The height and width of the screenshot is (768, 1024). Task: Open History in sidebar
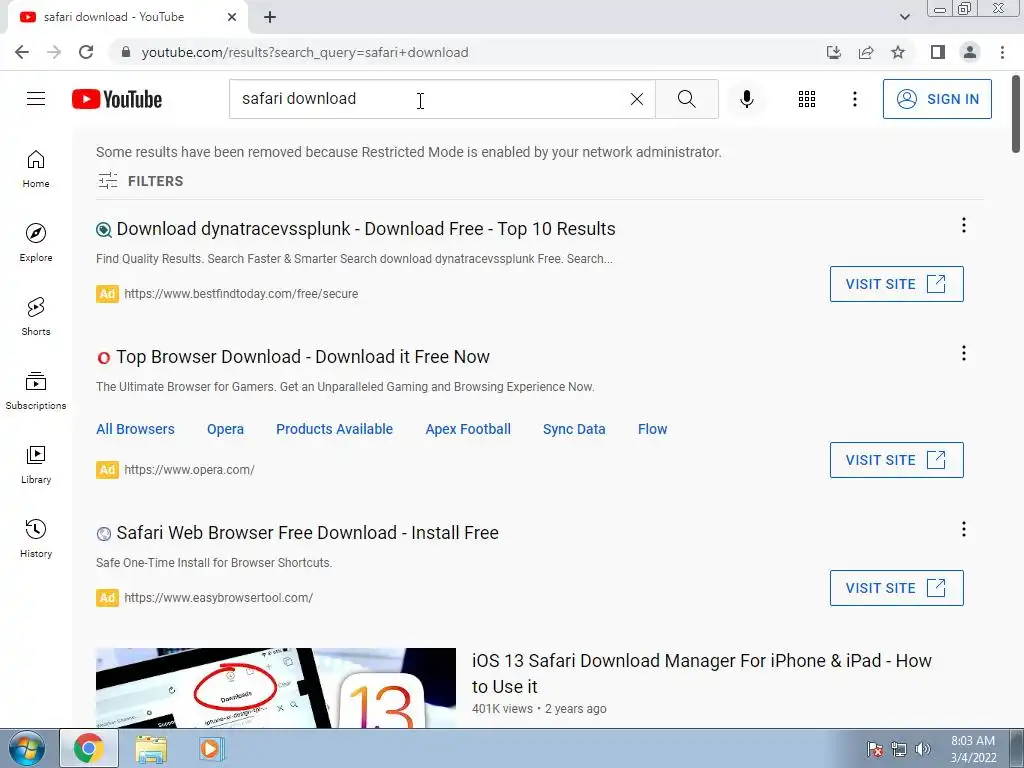[x=36, y=538]
